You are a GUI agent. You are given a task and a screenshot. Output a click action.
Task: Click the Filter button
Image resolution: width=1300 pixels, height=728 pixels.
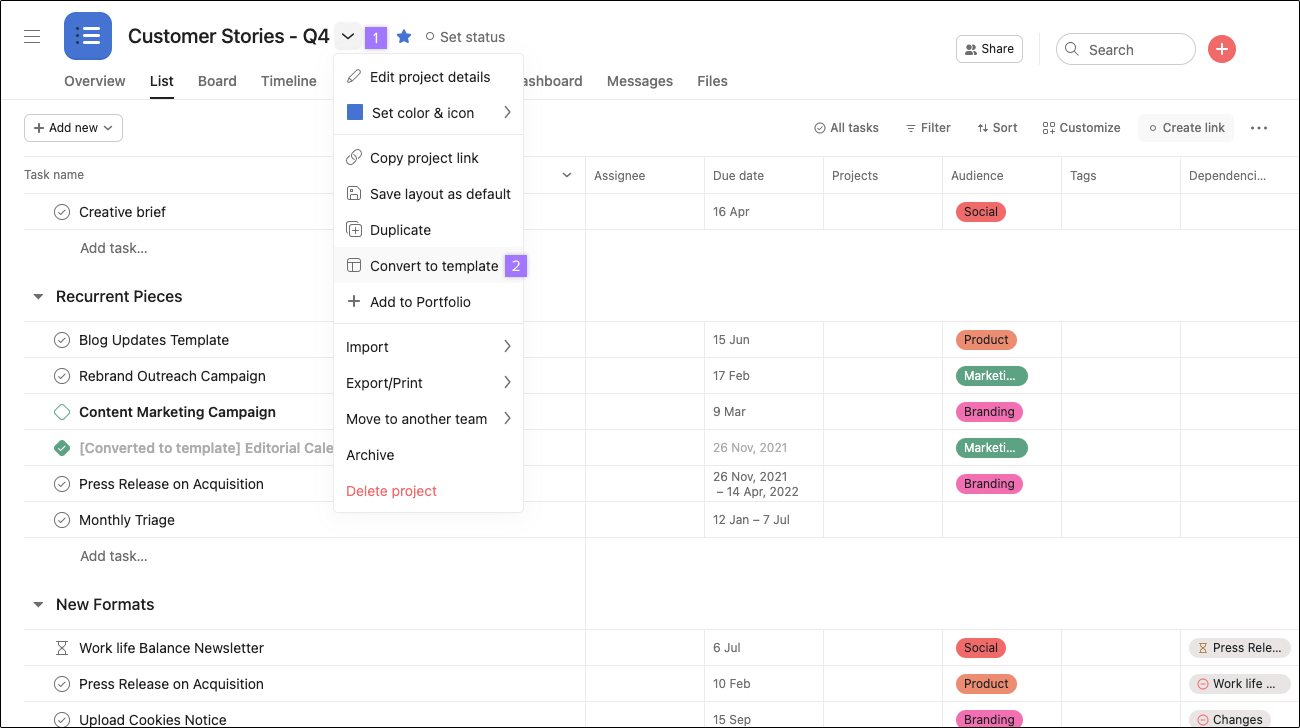click(x=928, y=128)
